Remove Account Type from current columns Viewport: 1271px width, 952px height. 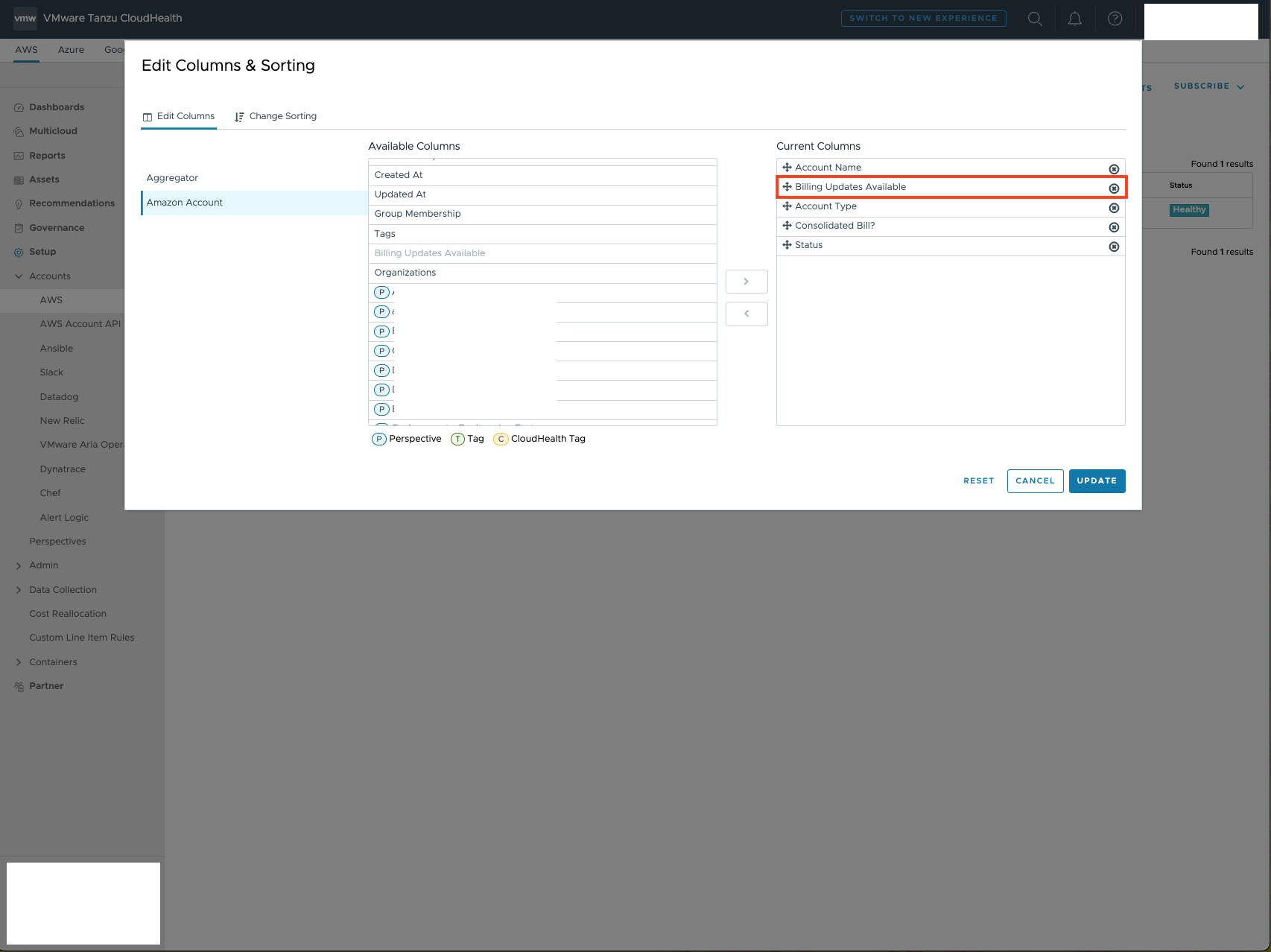coord(1114,207)
